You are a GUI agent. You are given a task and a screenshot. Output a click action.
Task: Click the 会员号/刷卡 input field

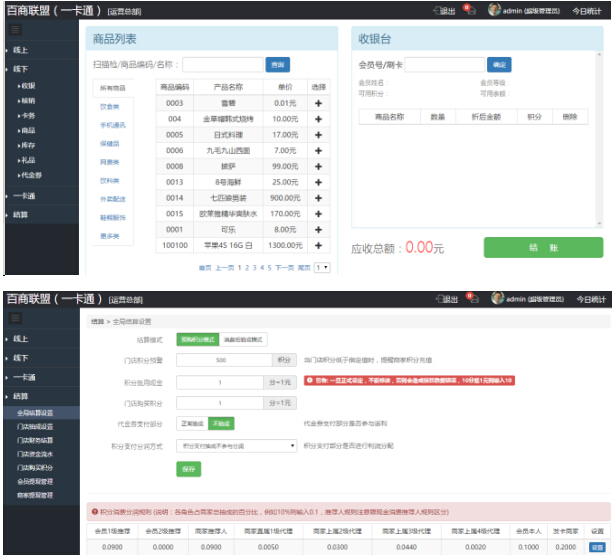[x=446, y=65]
